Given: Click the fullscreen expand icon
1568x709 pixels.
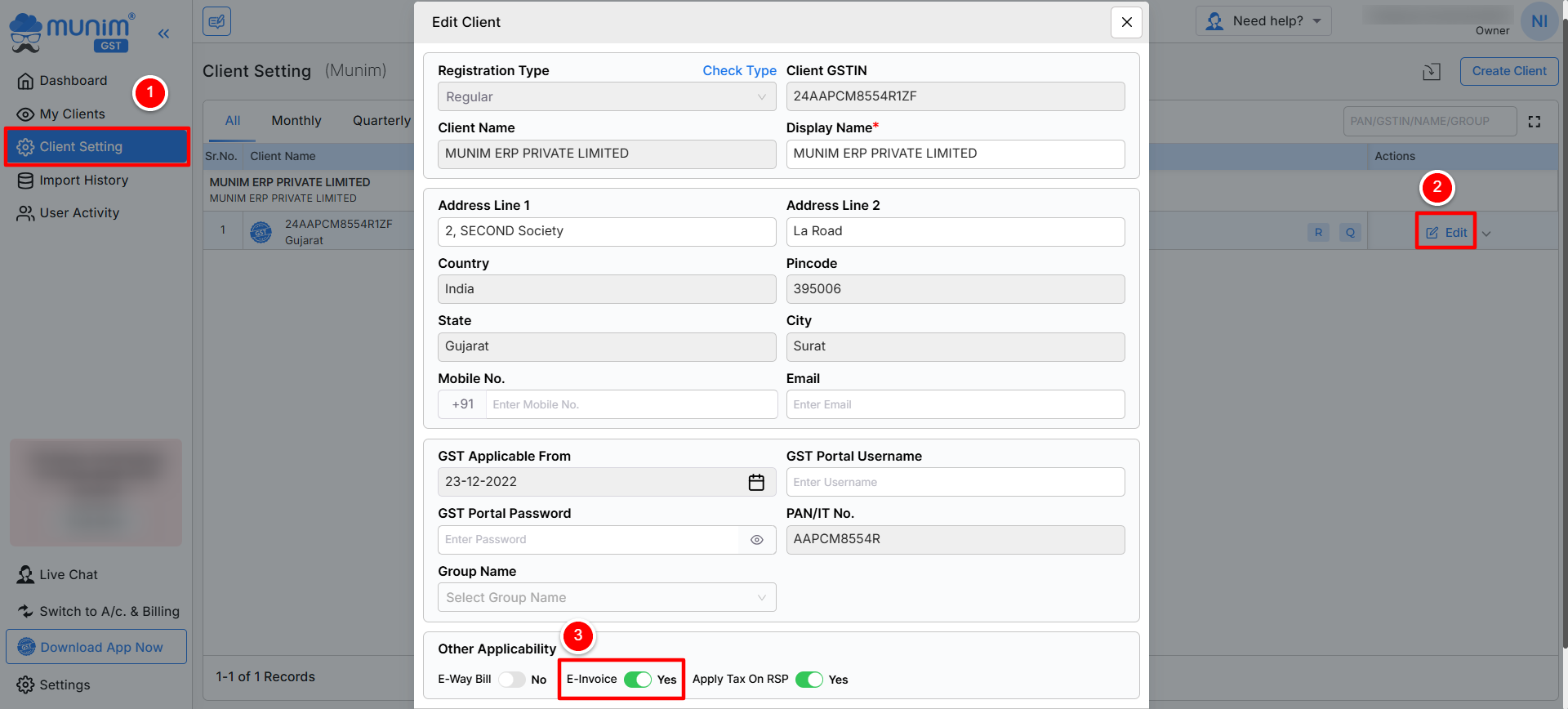Looking at the screenshot, I should coord(1535,122).
